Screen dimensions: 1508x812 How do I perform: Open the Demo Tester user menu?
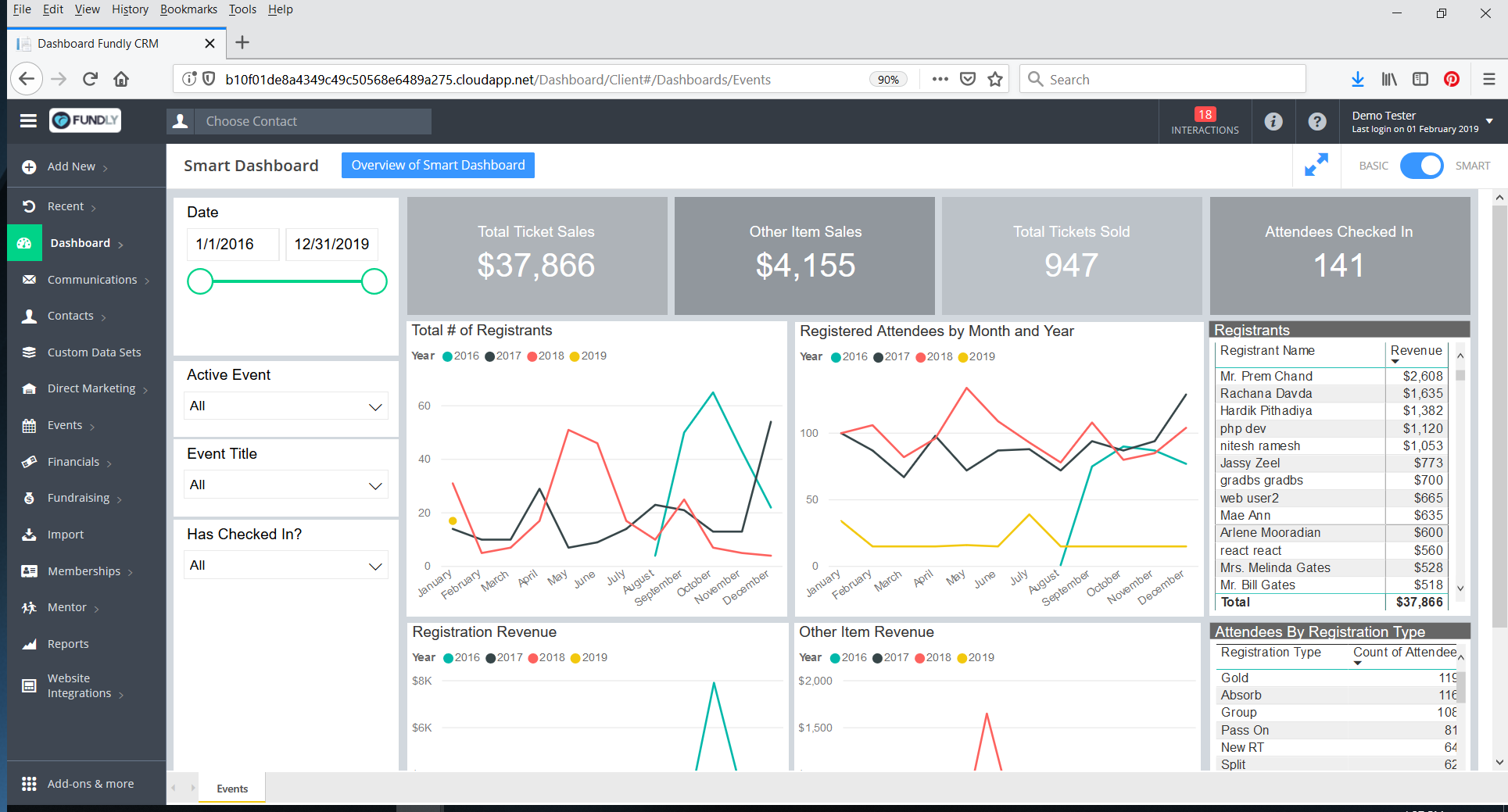point(1422,121)
